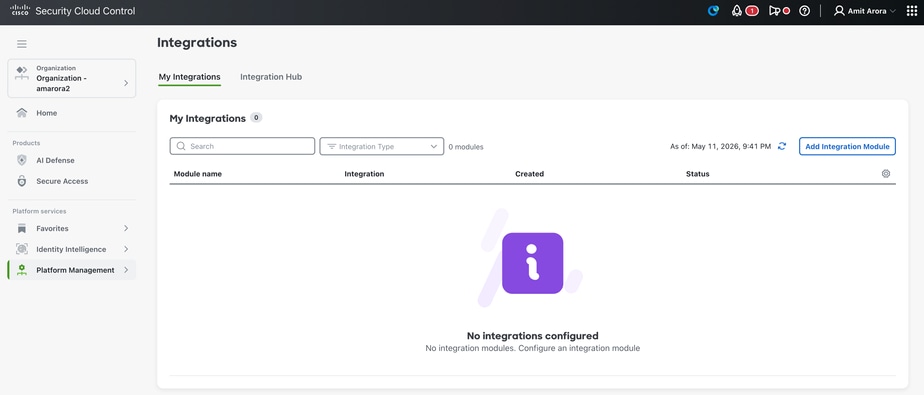This screenshot has height=395, width=924.
Task: Click 'No integrations configured' message
Action: click(533, 336)
